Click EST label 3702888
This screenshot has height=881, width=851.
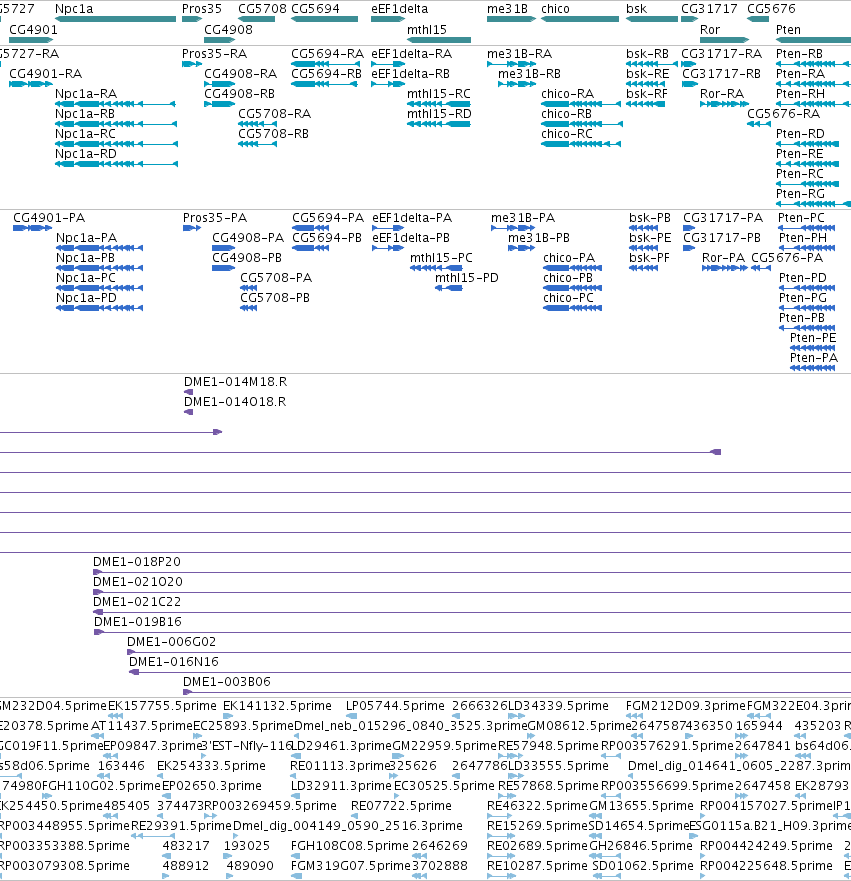click(440, 866)
